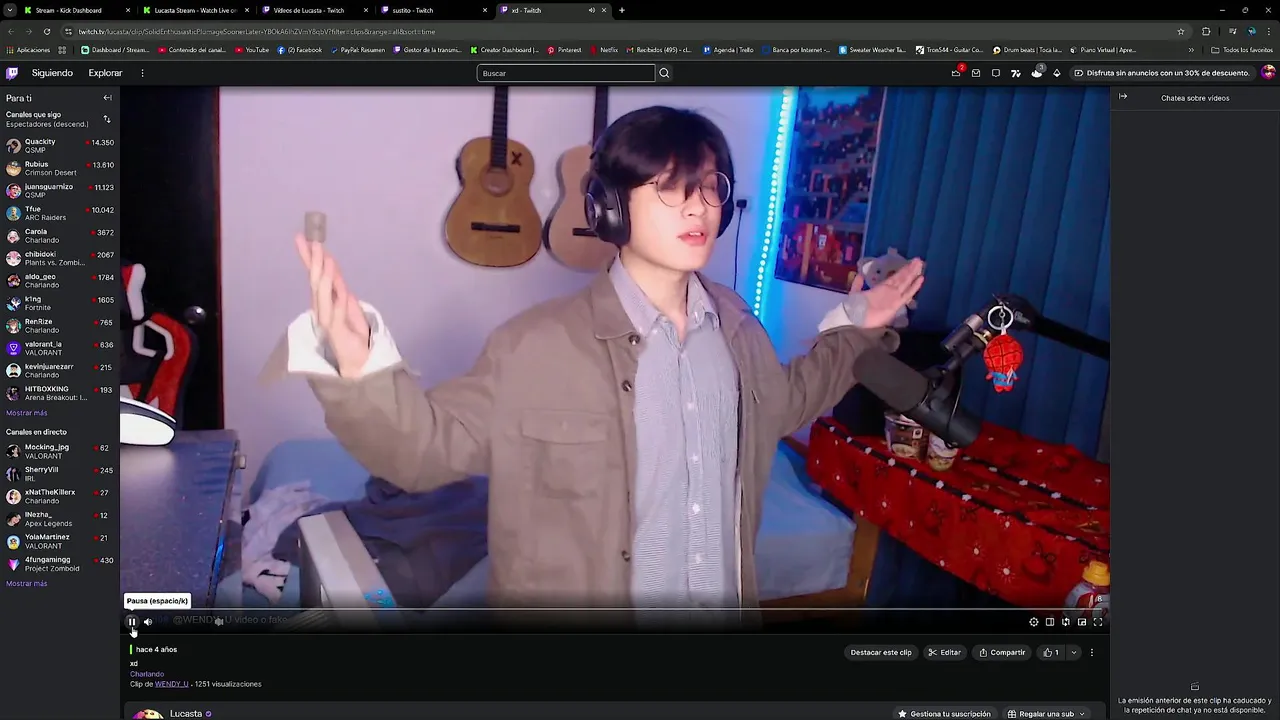Image resolution: width=1280 pixels, height=720 pixels.
Task: Open the dropdown arrow beside like count
Action: 1074,652
